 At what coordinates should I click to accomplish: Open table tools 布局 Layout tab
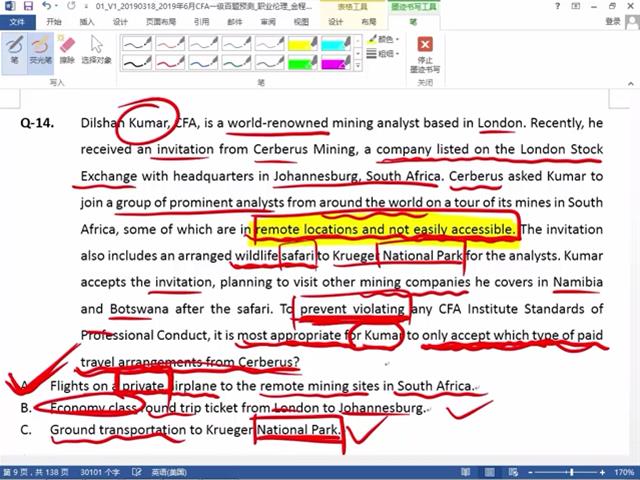(x=369, y=22)
